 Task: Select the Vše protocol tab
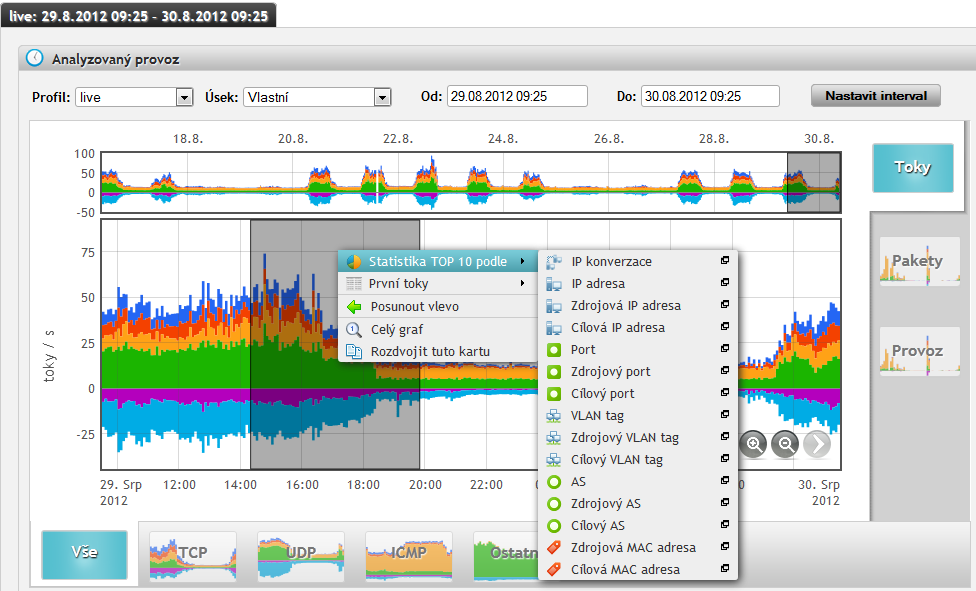click(85, 554)
